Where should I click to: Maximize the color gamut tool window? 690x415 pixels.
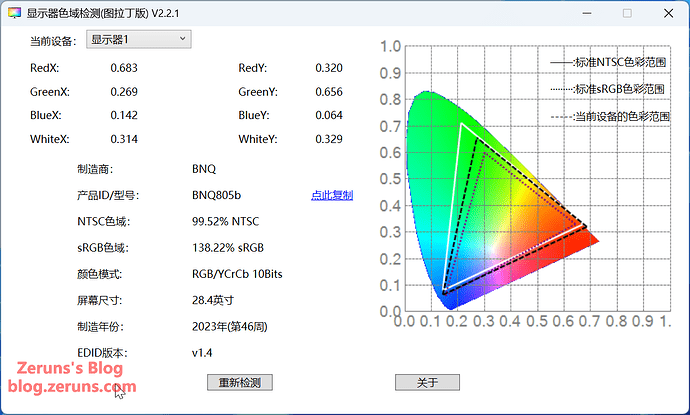[x=627, y=14]
